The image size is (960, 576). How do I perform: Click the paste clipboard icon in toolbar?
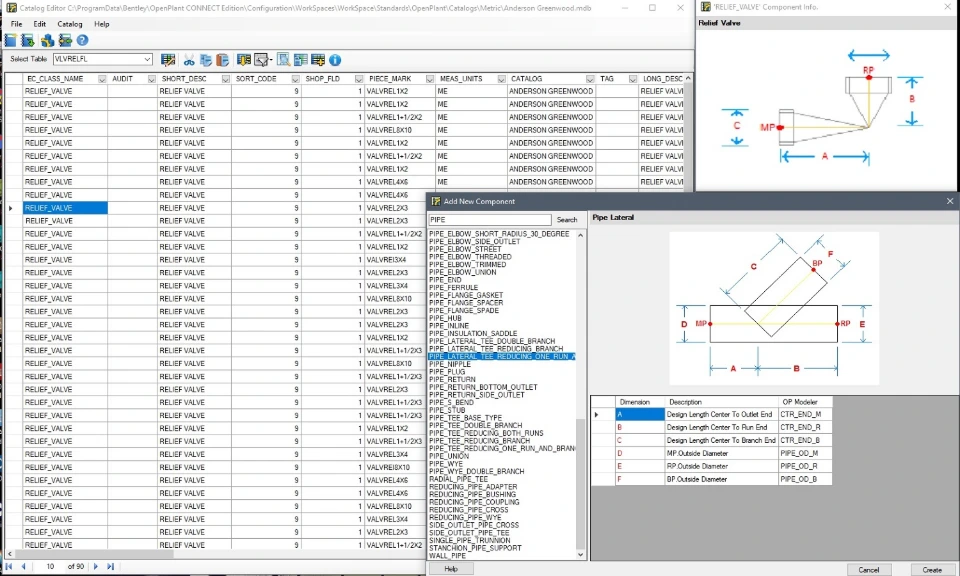click(222, 60)
